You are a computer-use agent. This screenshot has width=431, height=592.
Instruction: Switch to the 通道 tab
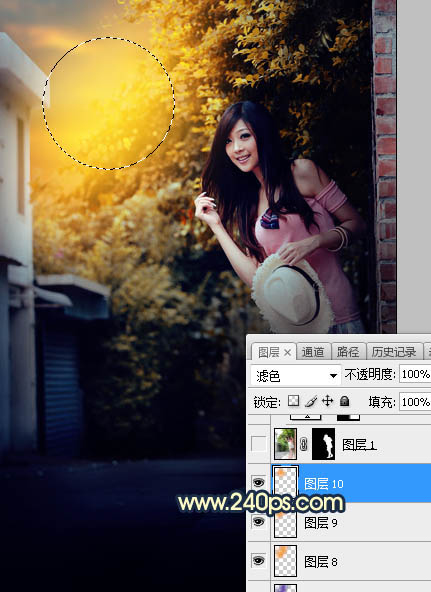tap(313, 352)
